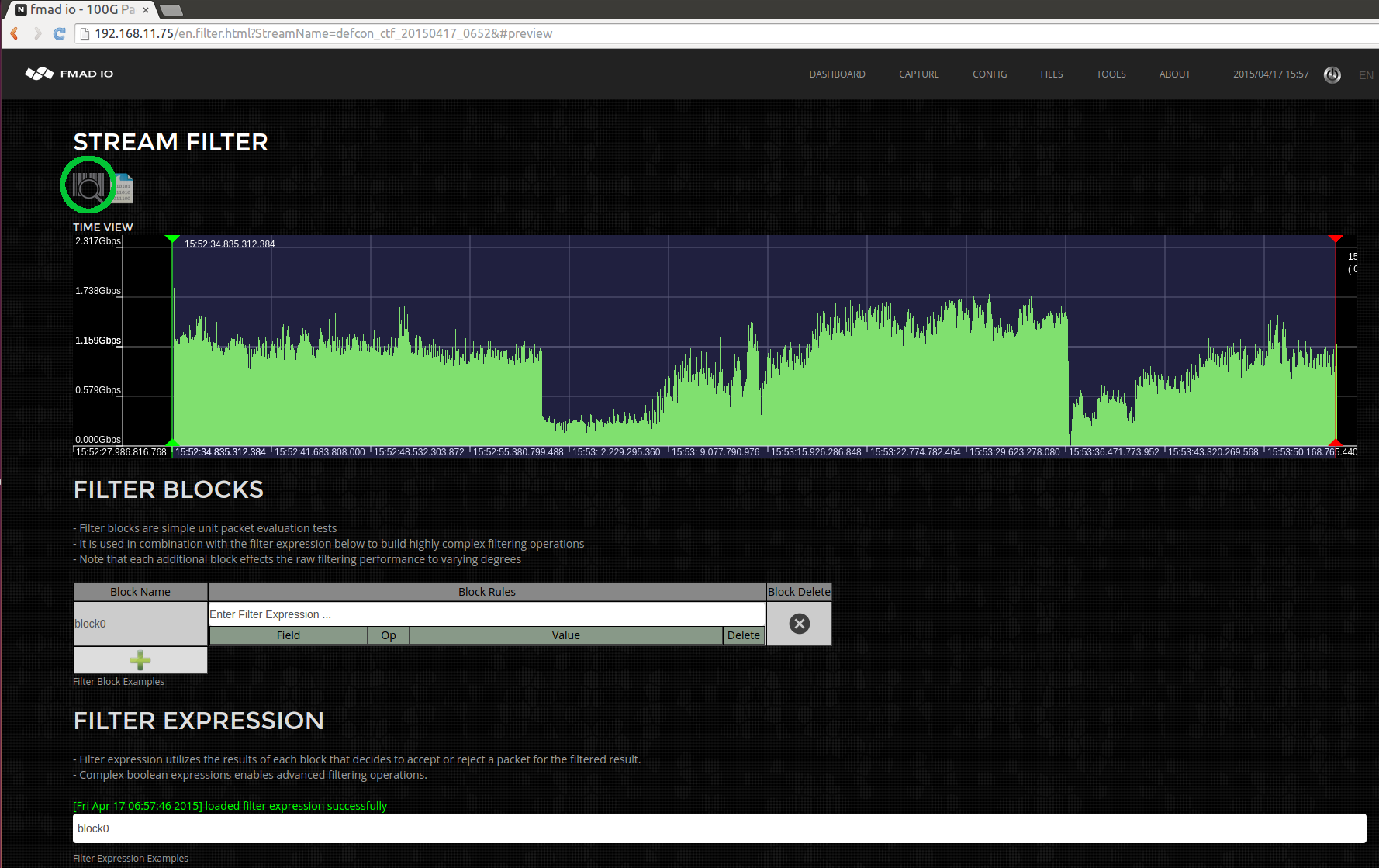Open the Filter Expression Examples link
Viewport: 1379px width, 868px height.
click(x=130, y=859)
